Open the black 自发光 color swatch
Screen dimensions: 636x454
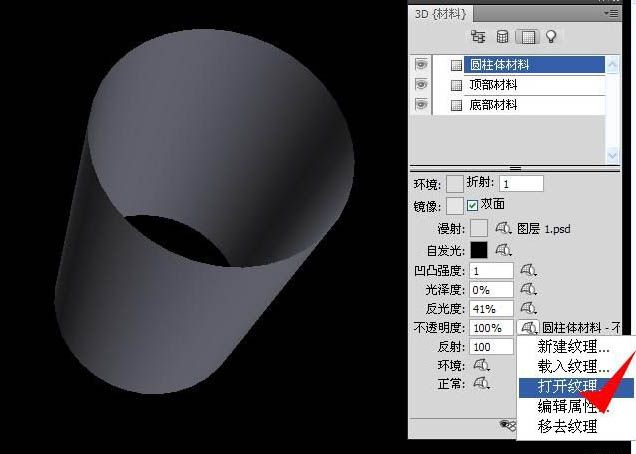click(479, 250)
